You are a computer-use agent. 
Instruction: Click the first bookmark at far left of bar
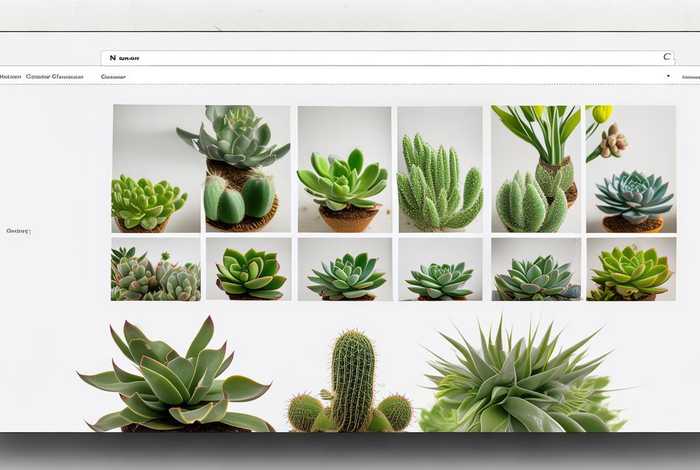(10, 76)
